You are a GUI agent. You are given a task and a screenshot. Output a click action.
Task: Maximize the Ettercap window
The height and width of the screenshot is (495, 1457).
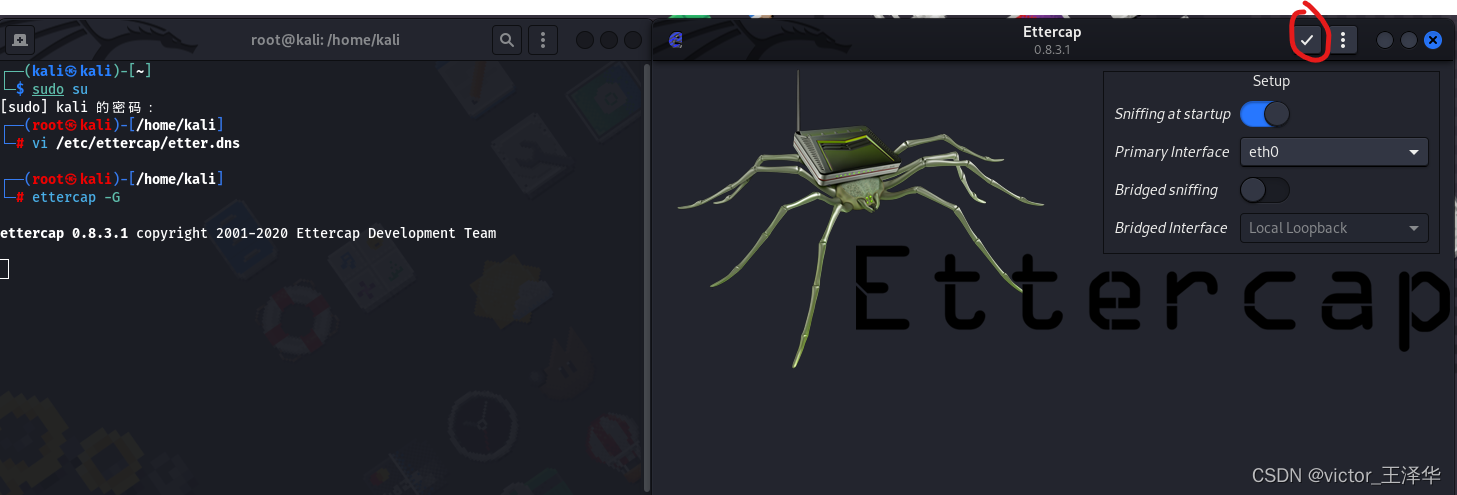click(1409, 40)
